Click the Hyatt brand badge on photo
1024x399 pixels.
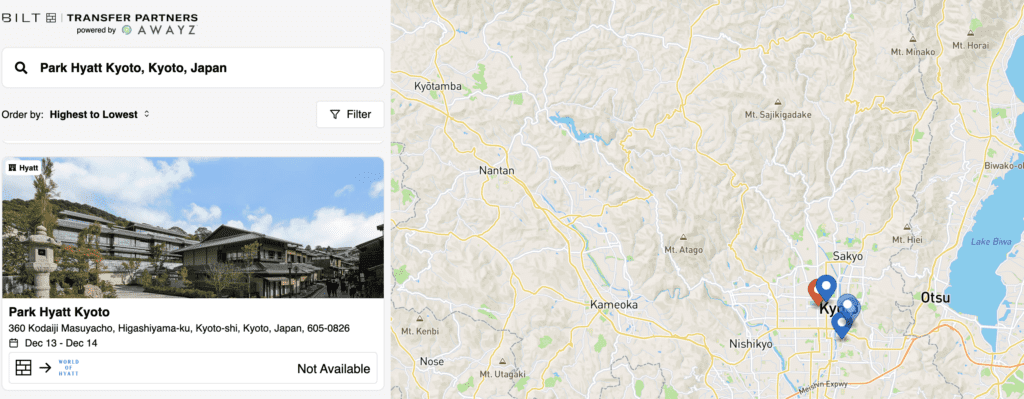(x=24, y=168)
